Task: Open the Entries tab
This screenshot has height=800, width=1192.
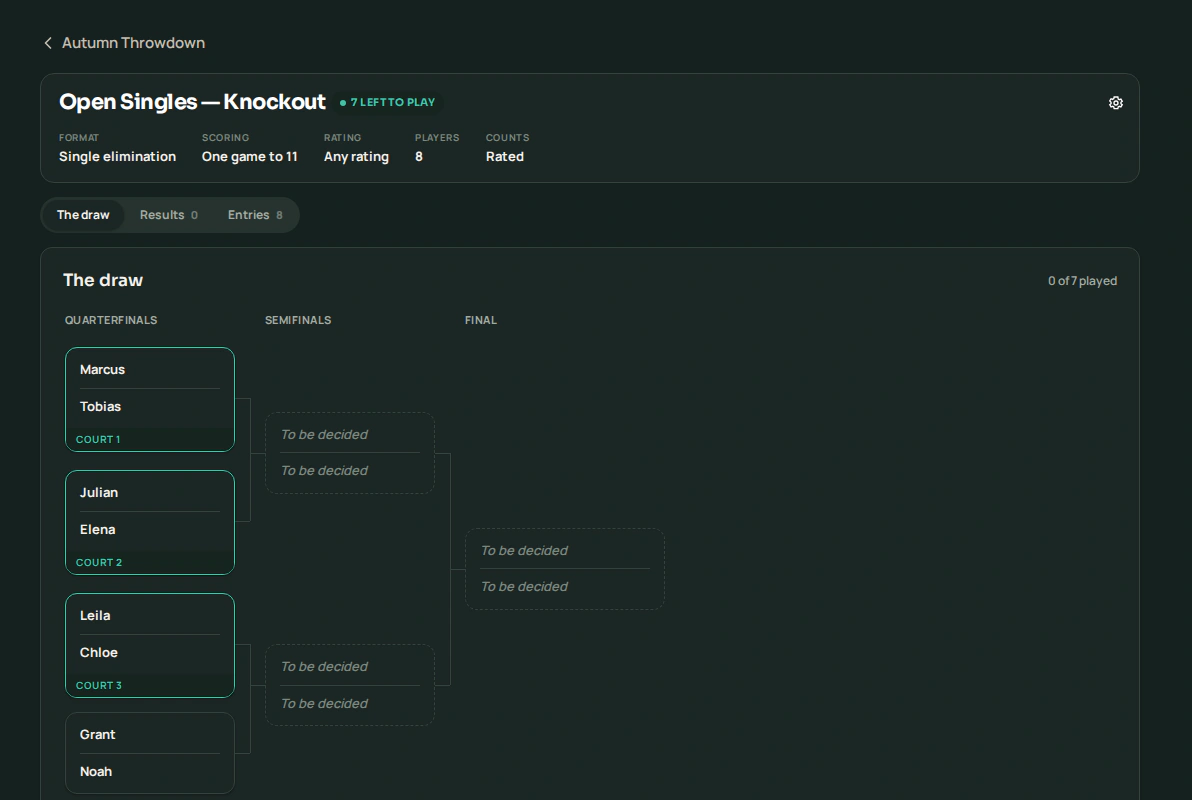Action: (255, 215)
